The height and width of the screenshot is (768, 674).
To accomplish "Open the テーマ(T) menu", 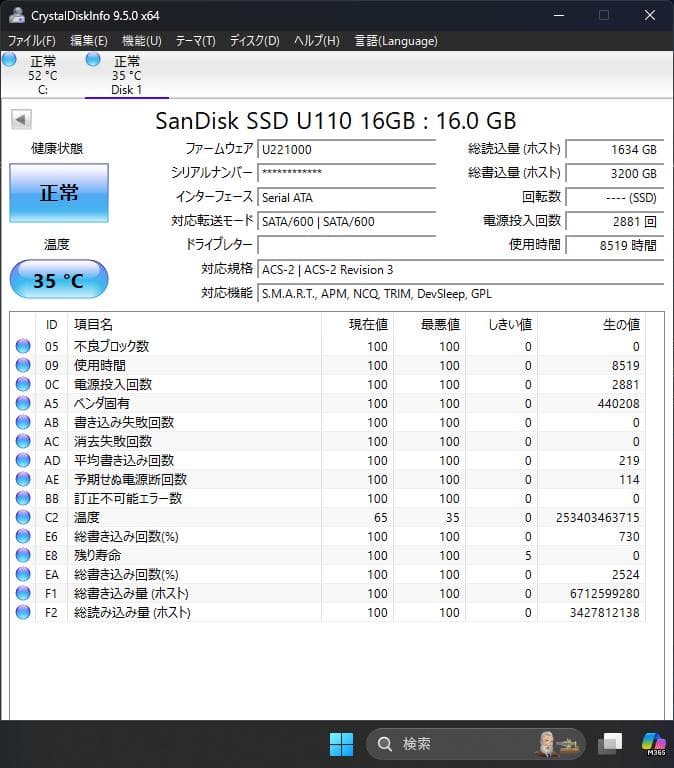I will (x=195, y=41).
